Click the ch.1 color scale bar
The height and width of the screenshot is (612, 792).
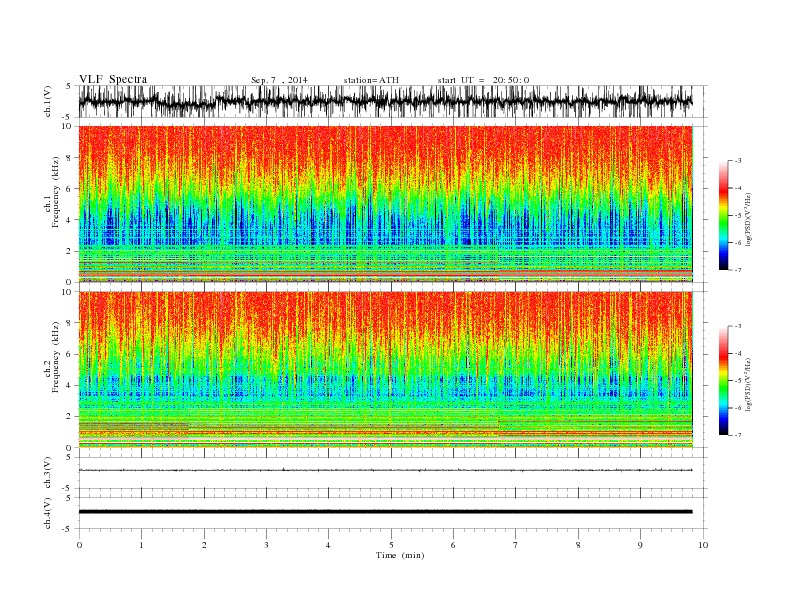pyautogui.click(x=724, y=215)
